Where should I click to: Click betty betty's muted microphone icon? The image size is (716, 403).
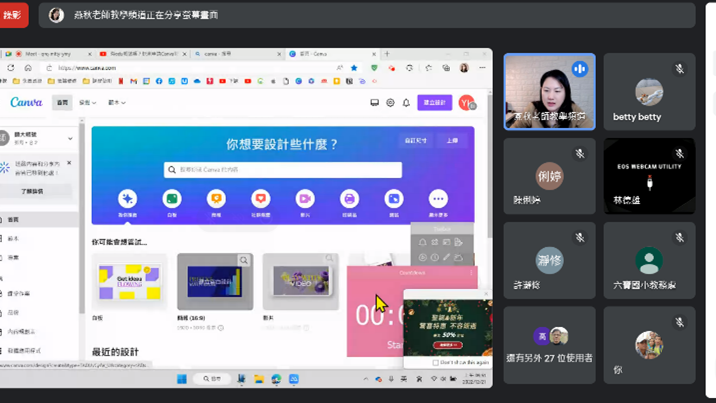[679, 69]
